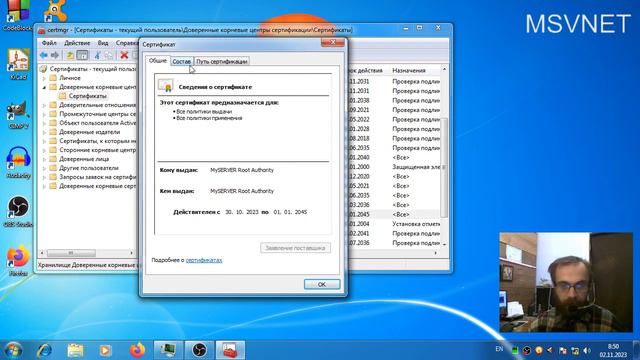Viewport: 640px width, 360px height.
Task: Click the Action Center flag tray icon
Action: point(563,350)
